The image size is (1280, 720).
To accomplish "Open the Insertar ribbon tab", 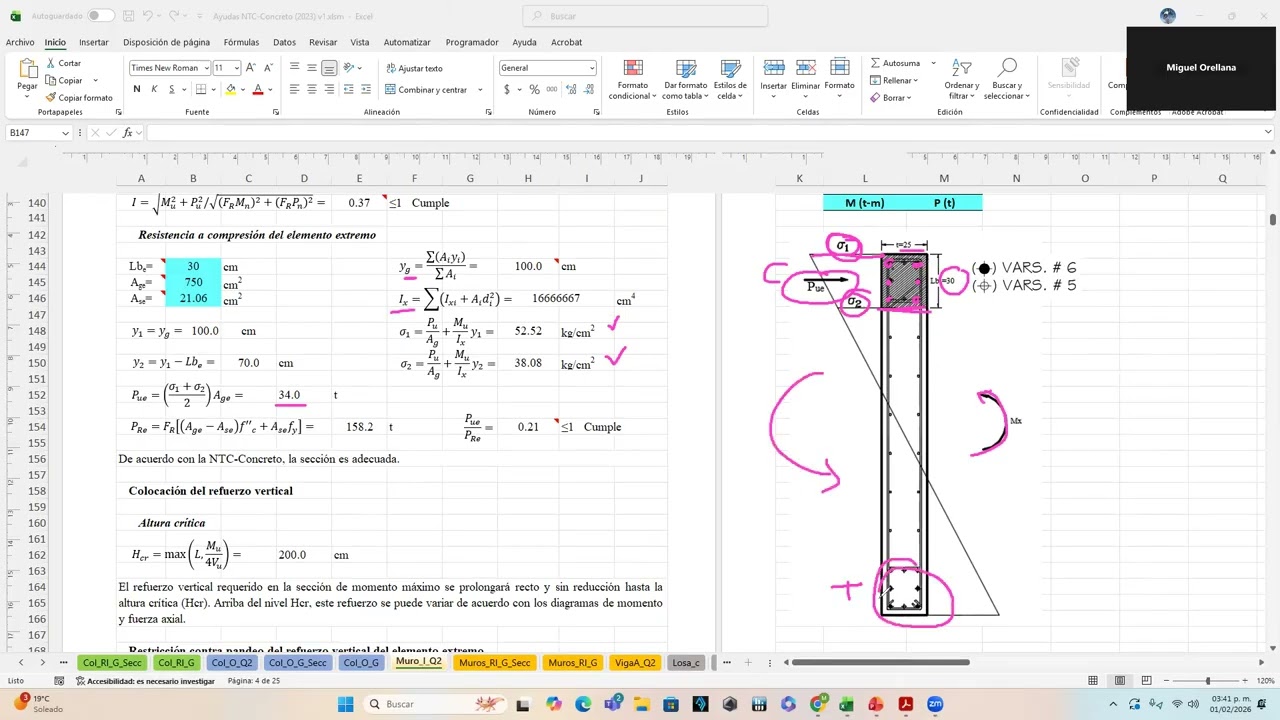I will pyautogui.click(x=94, y=42).
